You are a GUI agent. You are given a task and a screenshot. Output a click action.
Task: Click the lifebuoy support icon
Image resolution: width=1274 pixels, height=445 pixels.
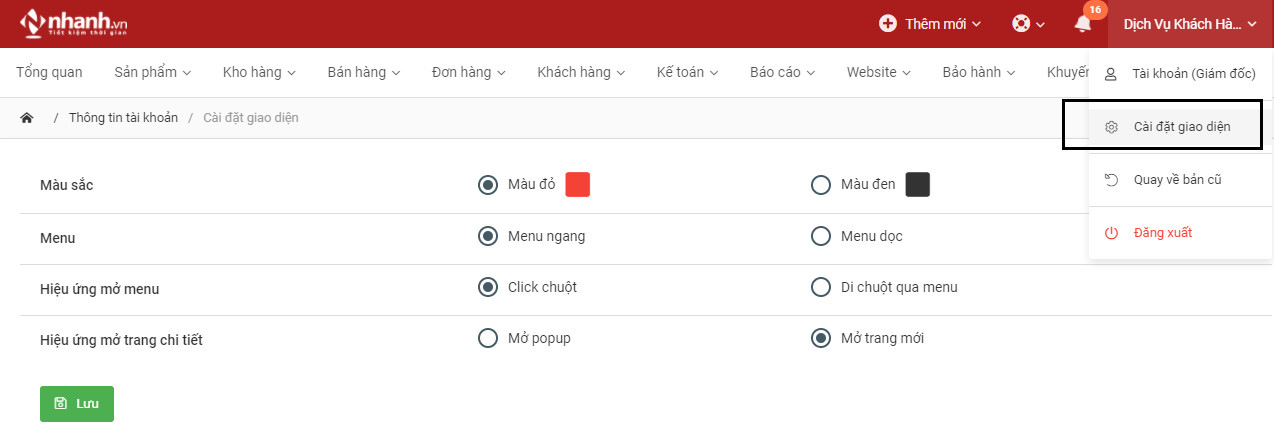coord(1021,23)
